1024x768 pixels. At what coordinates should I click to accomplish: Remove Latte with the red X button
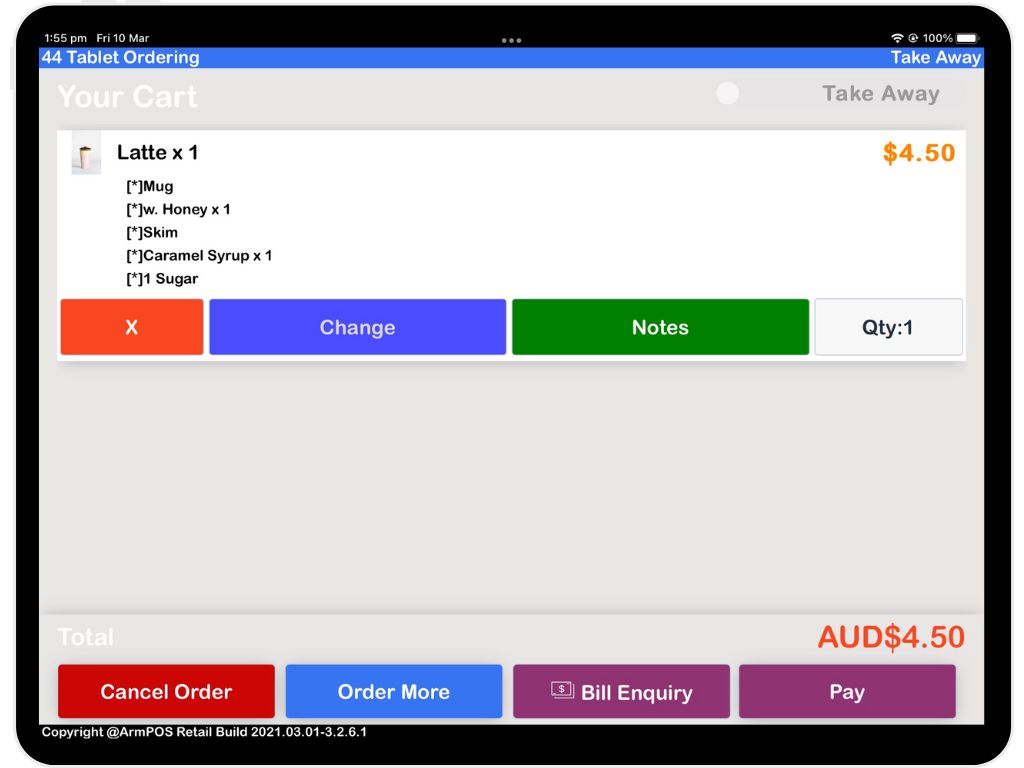pyautogui.click(x=132, y=327)
